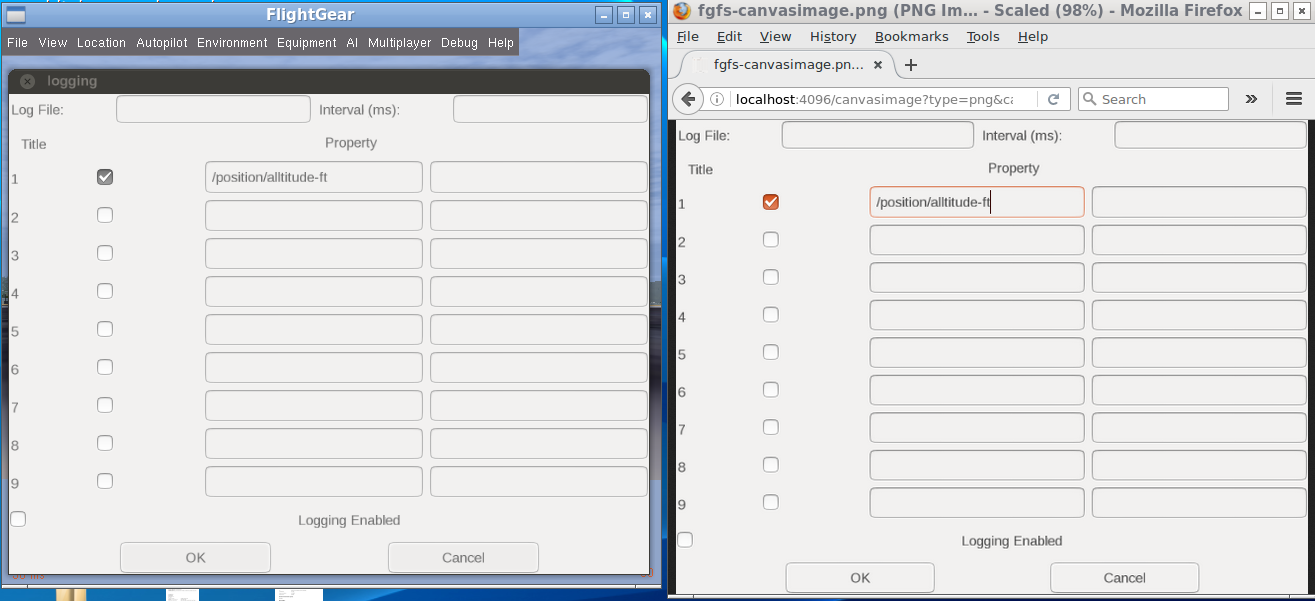Check row 3 checkbox in FlightGear logging dialog
The height and width of the screenshot is (601, 1315).
[x=105, y=253]
